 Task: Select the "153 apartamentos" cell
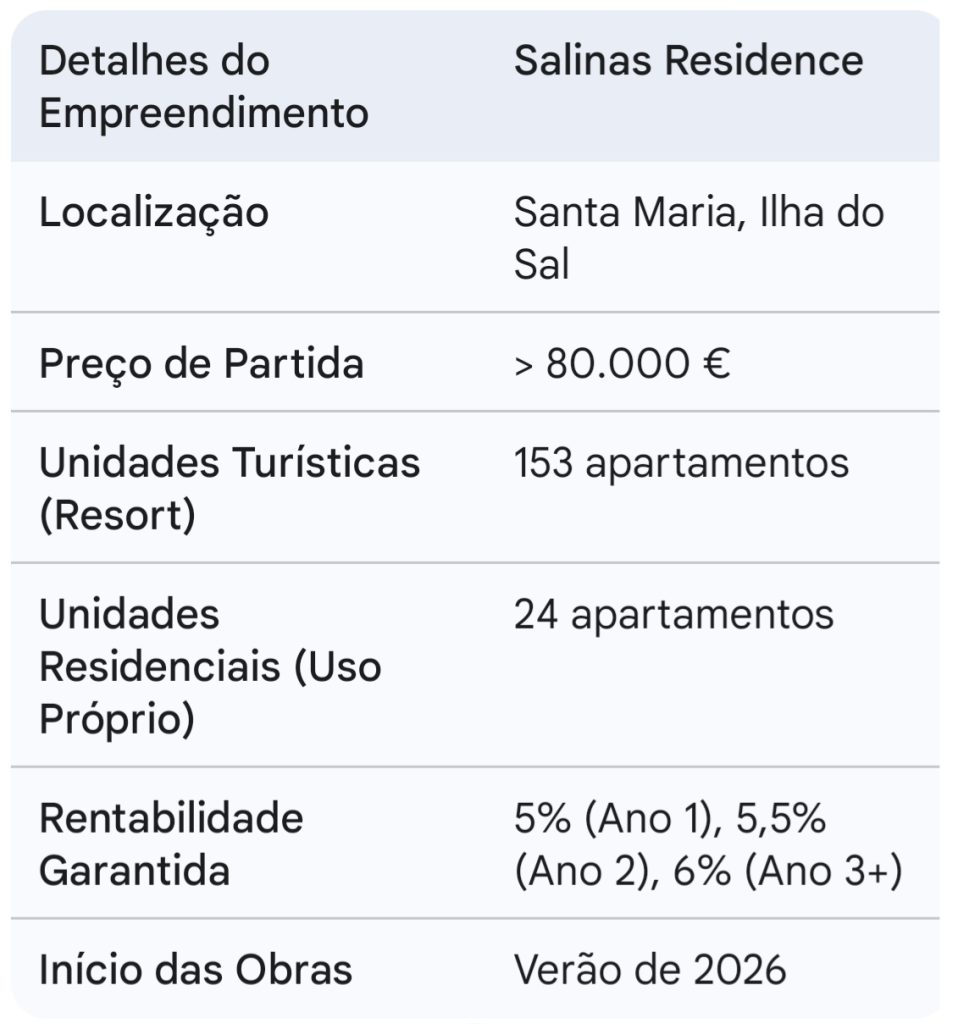[681, 463]
